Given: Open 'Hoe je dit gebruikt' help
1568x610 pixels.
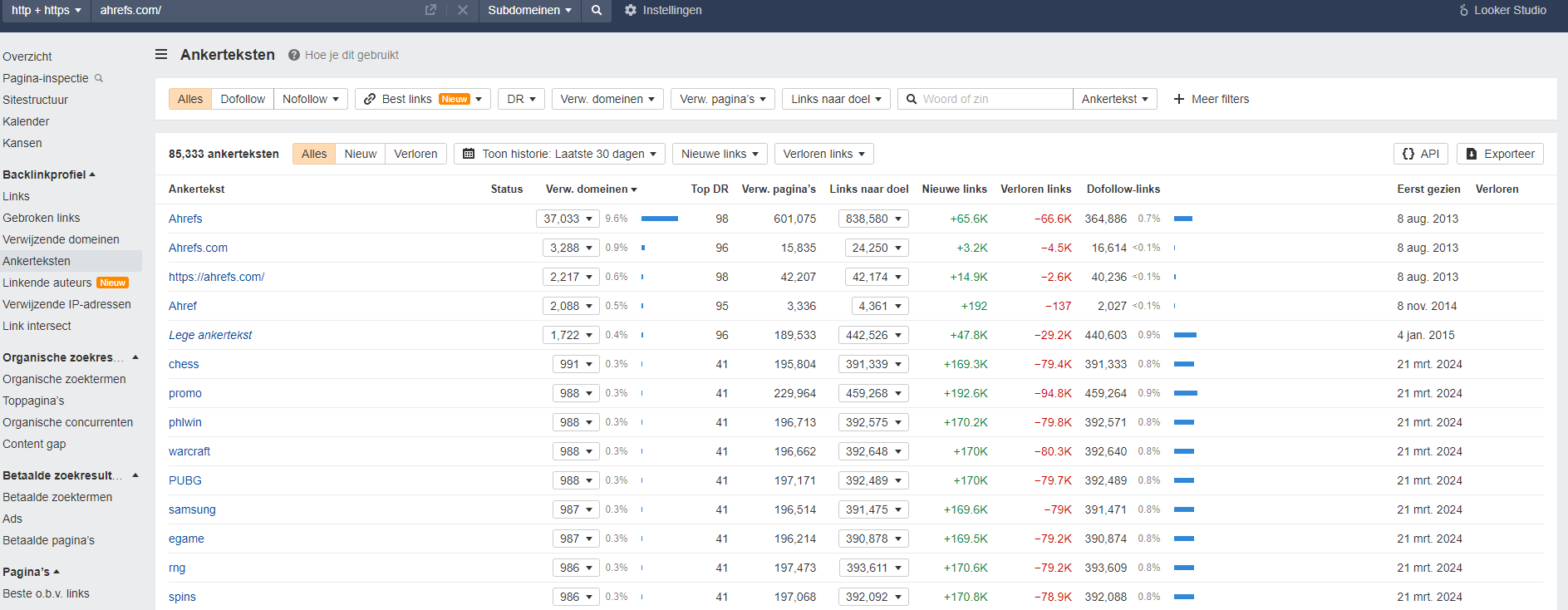Looking at the screenshot, I should [343, 55].
